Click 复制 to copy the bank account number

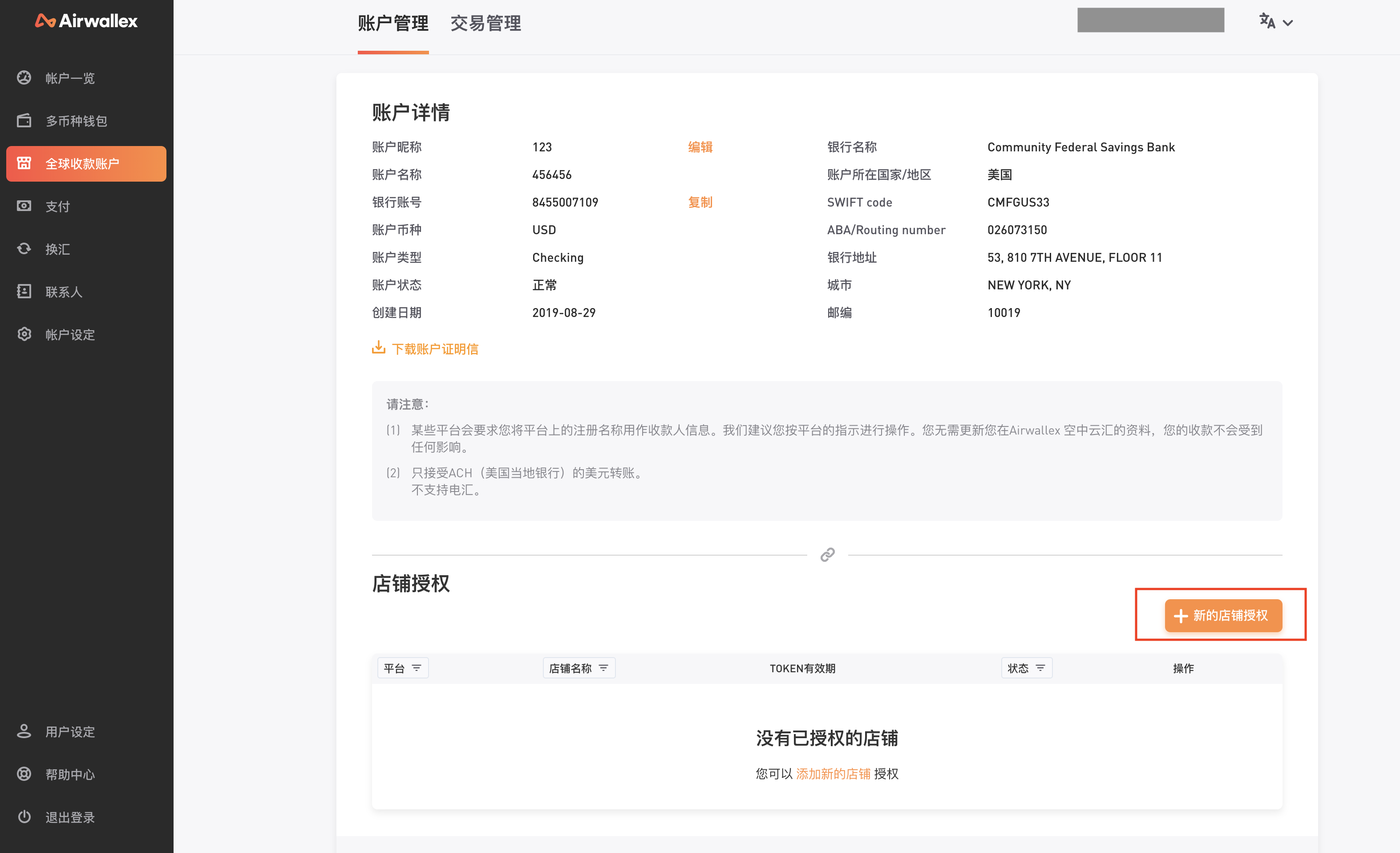tap(700, 202)
